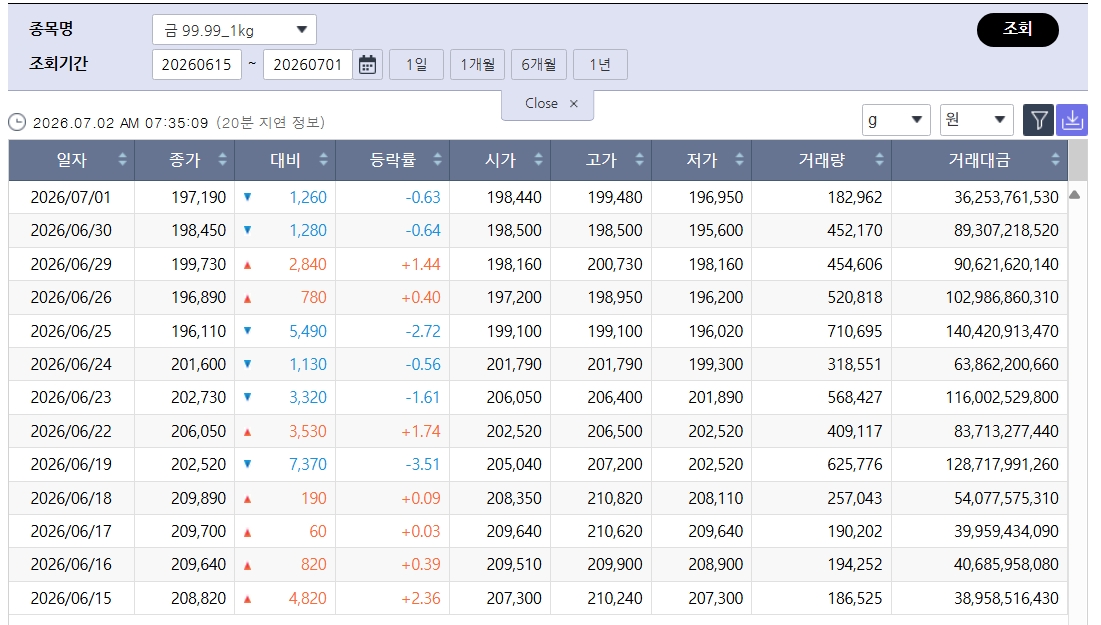
Task: Click the change value 7,370
Action: click(308, 464)
